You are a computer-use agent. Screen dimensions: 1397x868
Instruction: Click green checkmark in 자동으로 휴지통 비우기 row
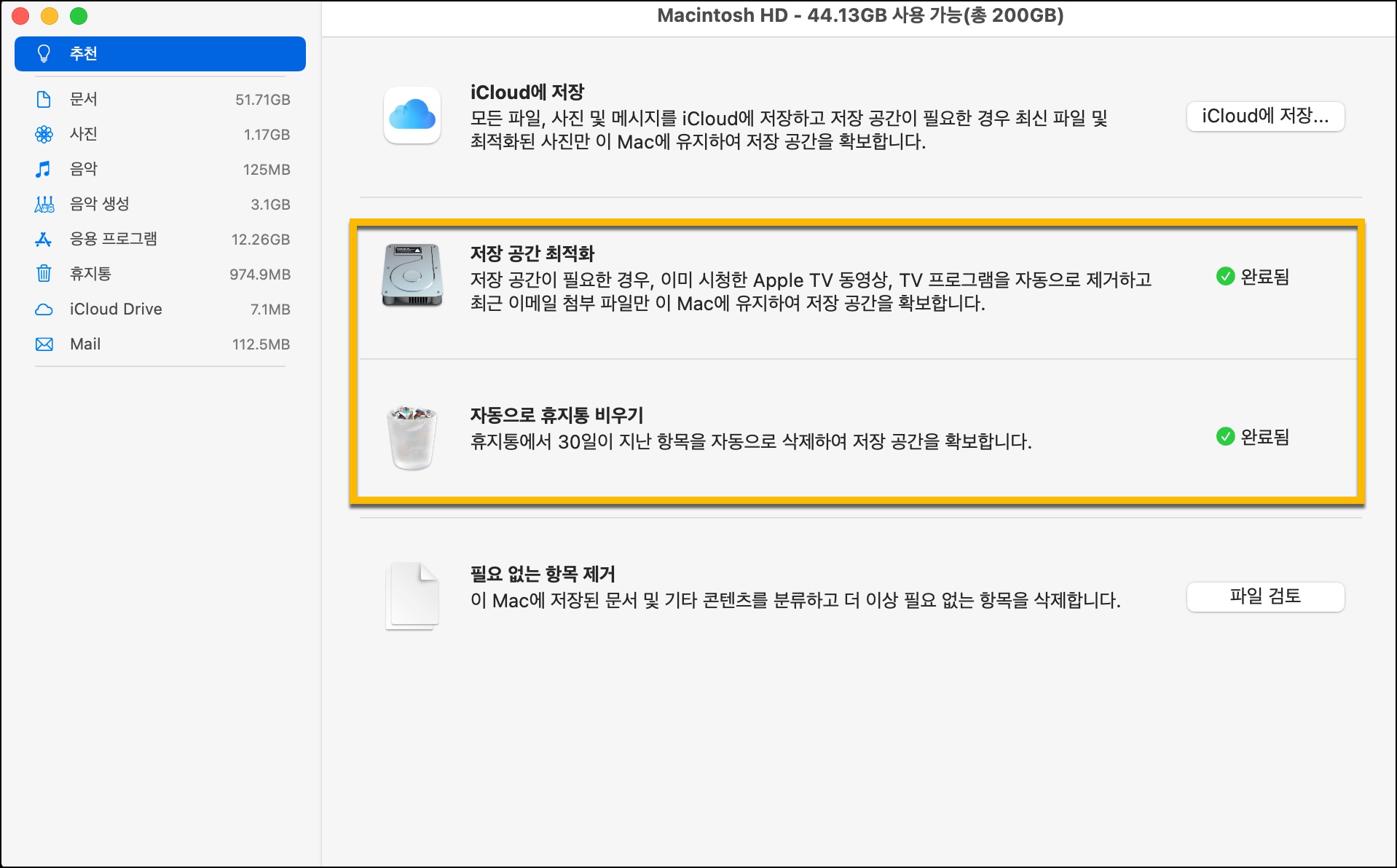(1225, 436)
